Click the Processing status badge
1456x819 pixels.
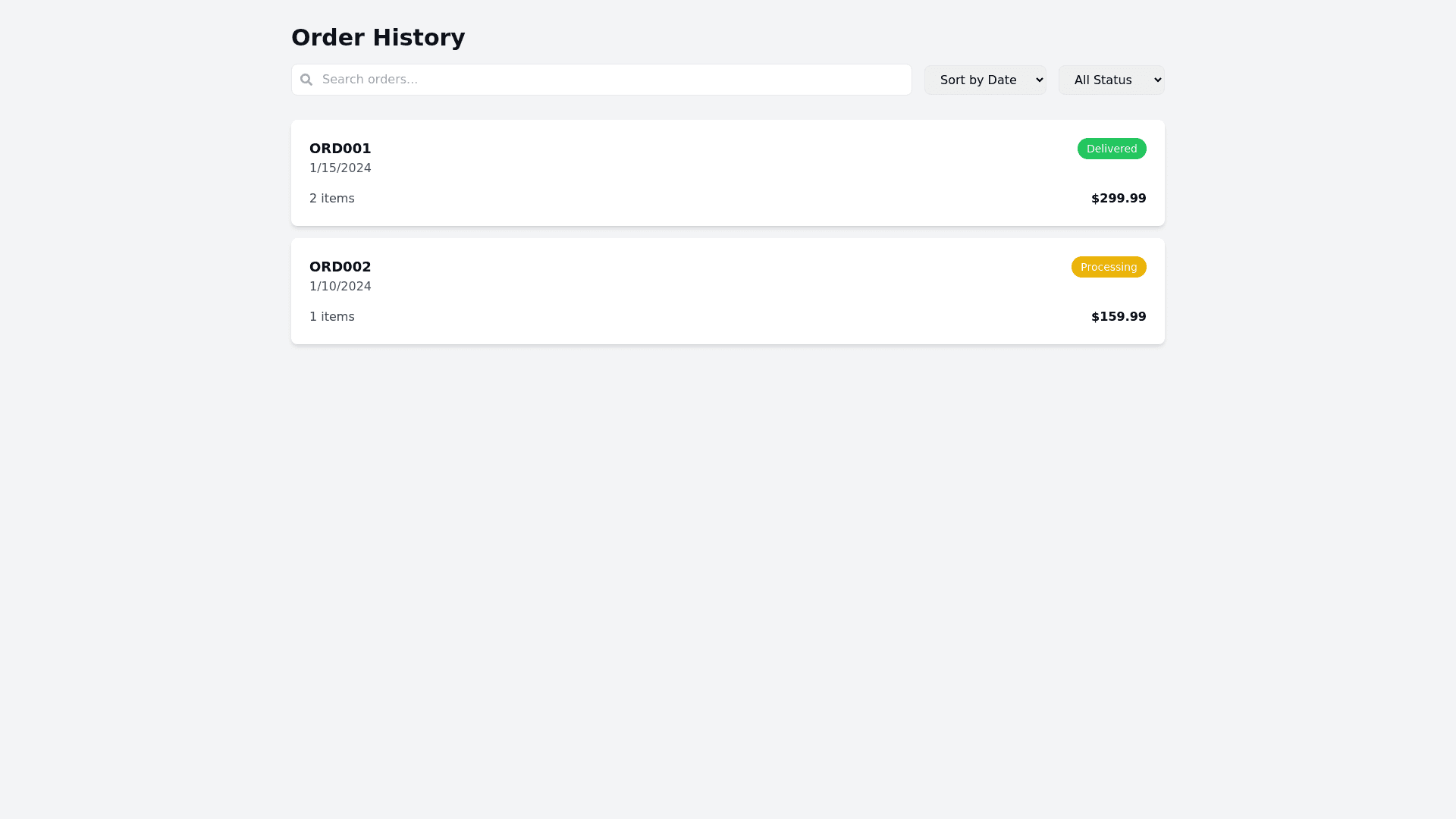[x=1108, y=267]
